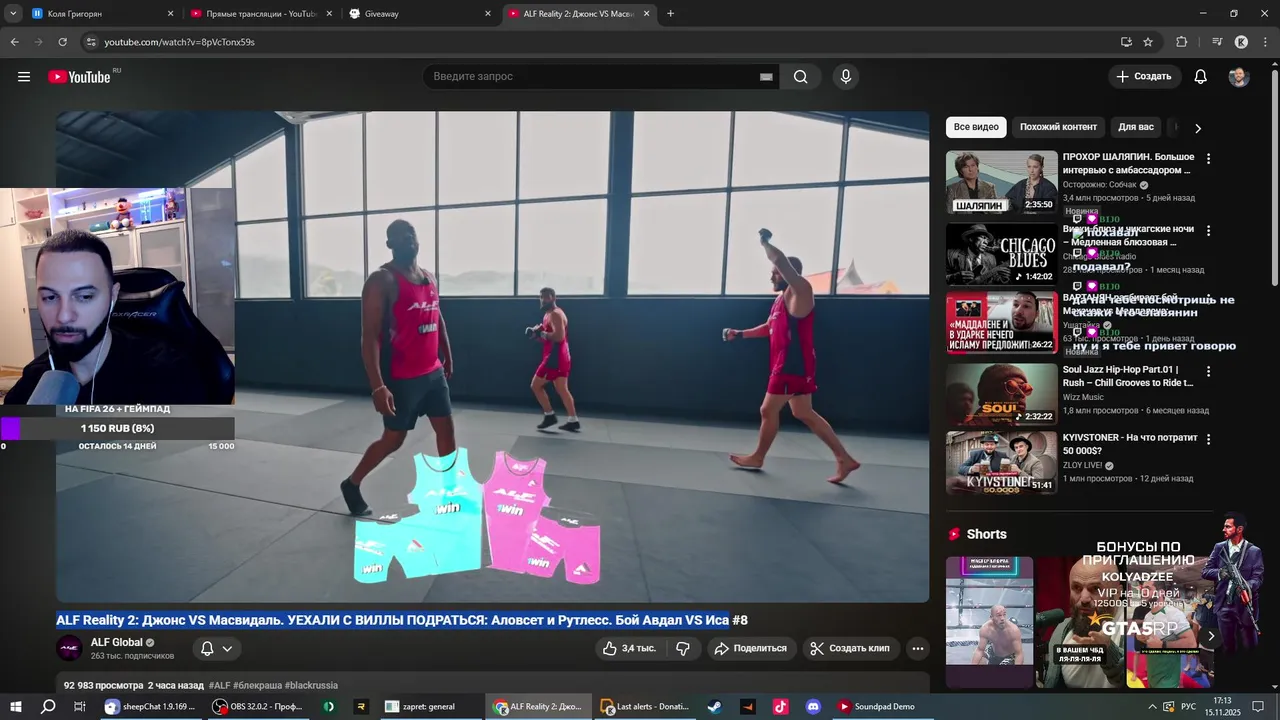Image resolution: width=1280 pixels, height=720 pixels.
Task: Open media controls icon in browser toolbar
Action: point(1217,42)
